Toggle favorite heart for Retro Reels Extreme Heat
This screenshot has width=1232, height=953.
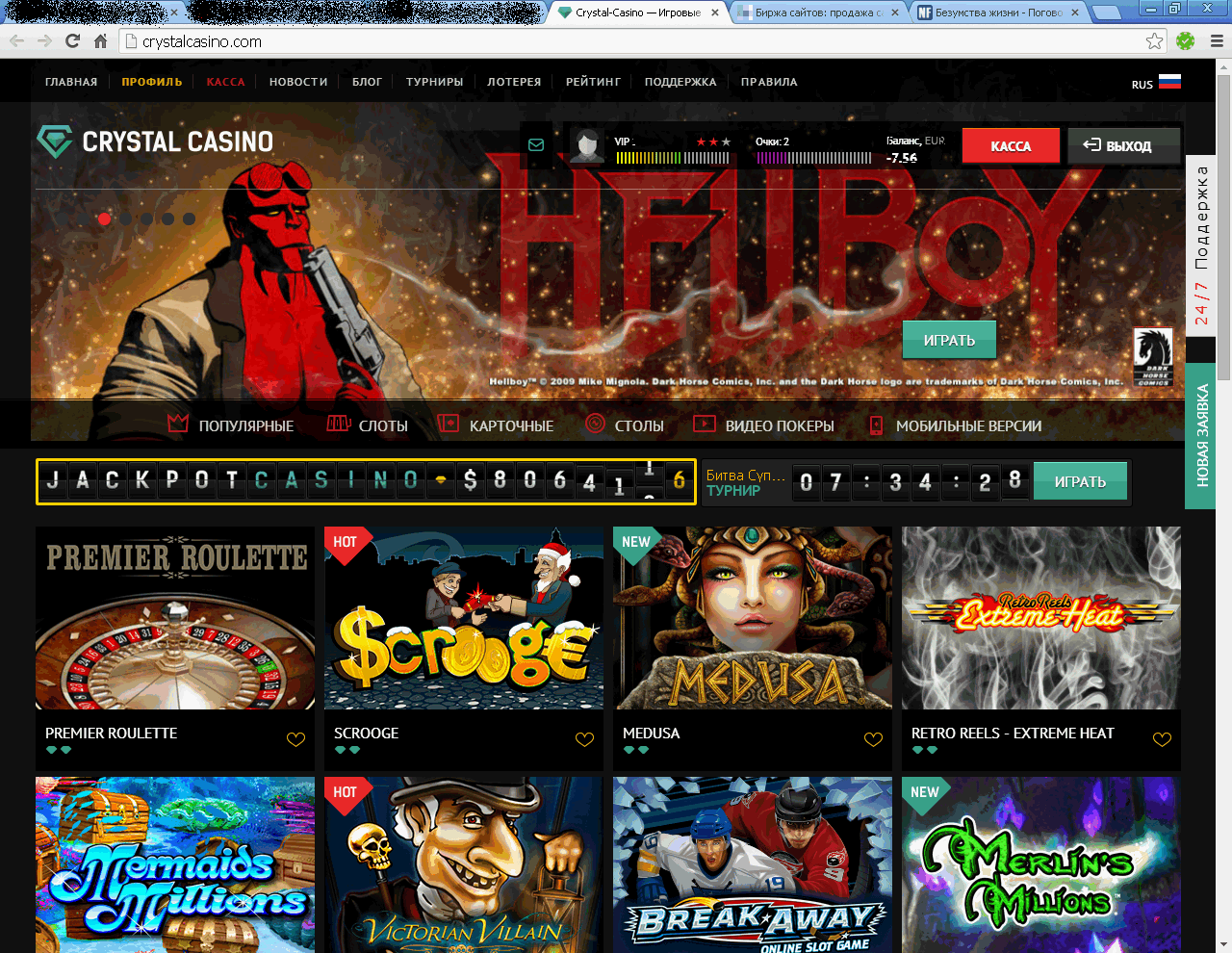tap(1162, 739)
